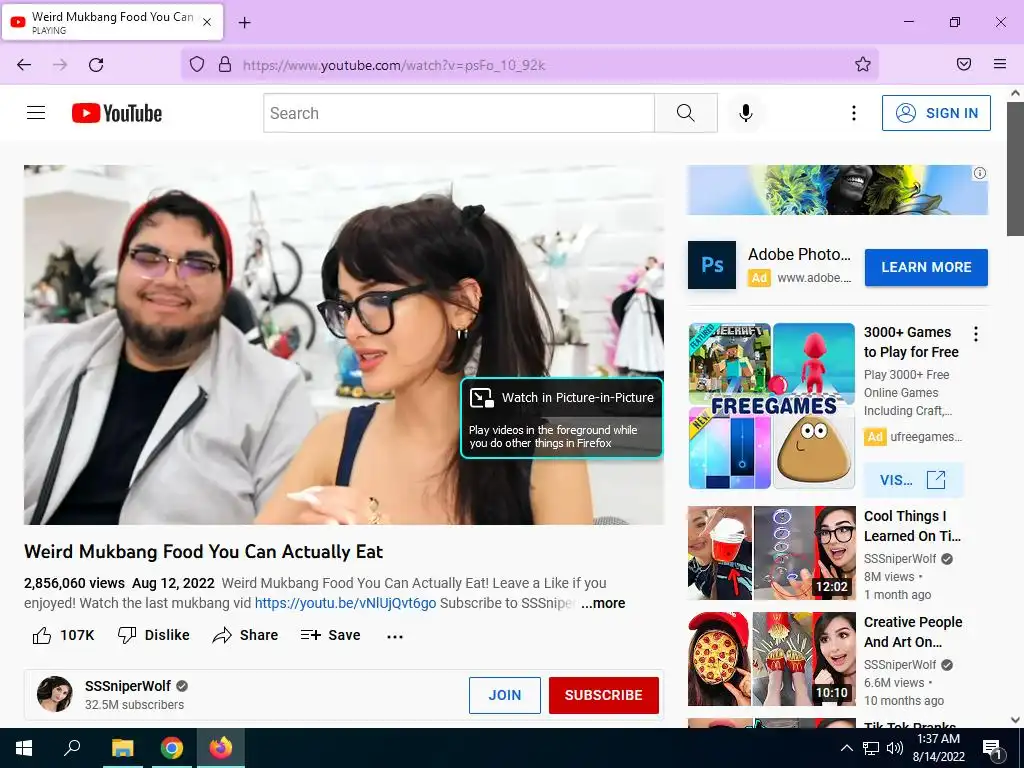
Task: Open FREEGAMES ad thumbnail
Action: click(772, 406)
